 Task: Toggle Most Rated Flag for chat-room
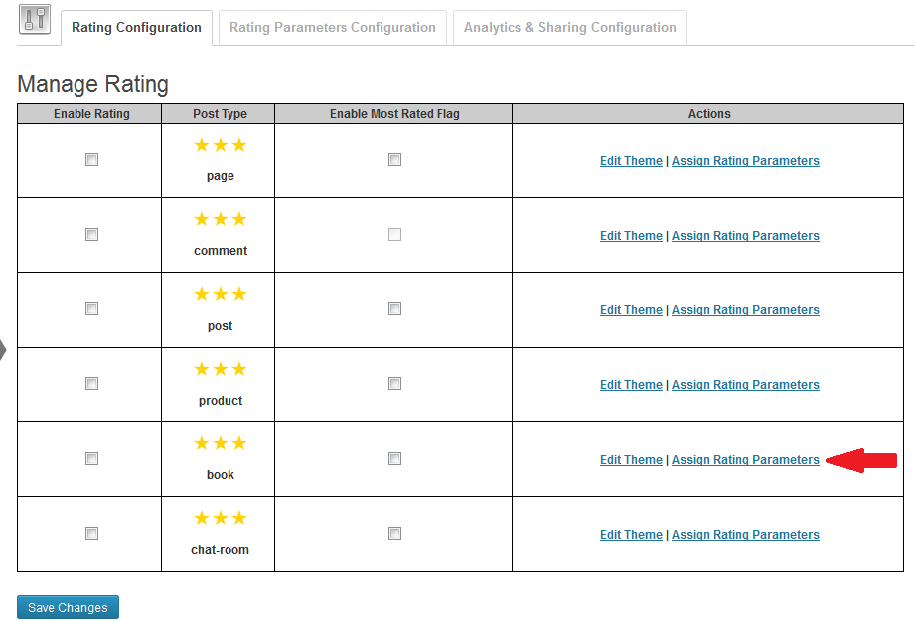tap(394, 533)
